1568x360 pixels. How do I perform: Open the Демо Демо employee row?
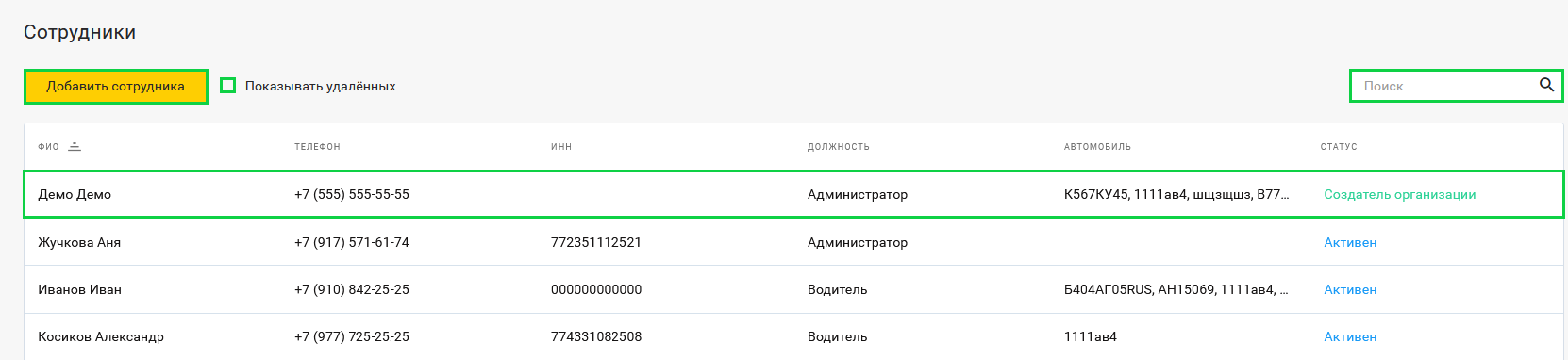(x=793, y=194)
